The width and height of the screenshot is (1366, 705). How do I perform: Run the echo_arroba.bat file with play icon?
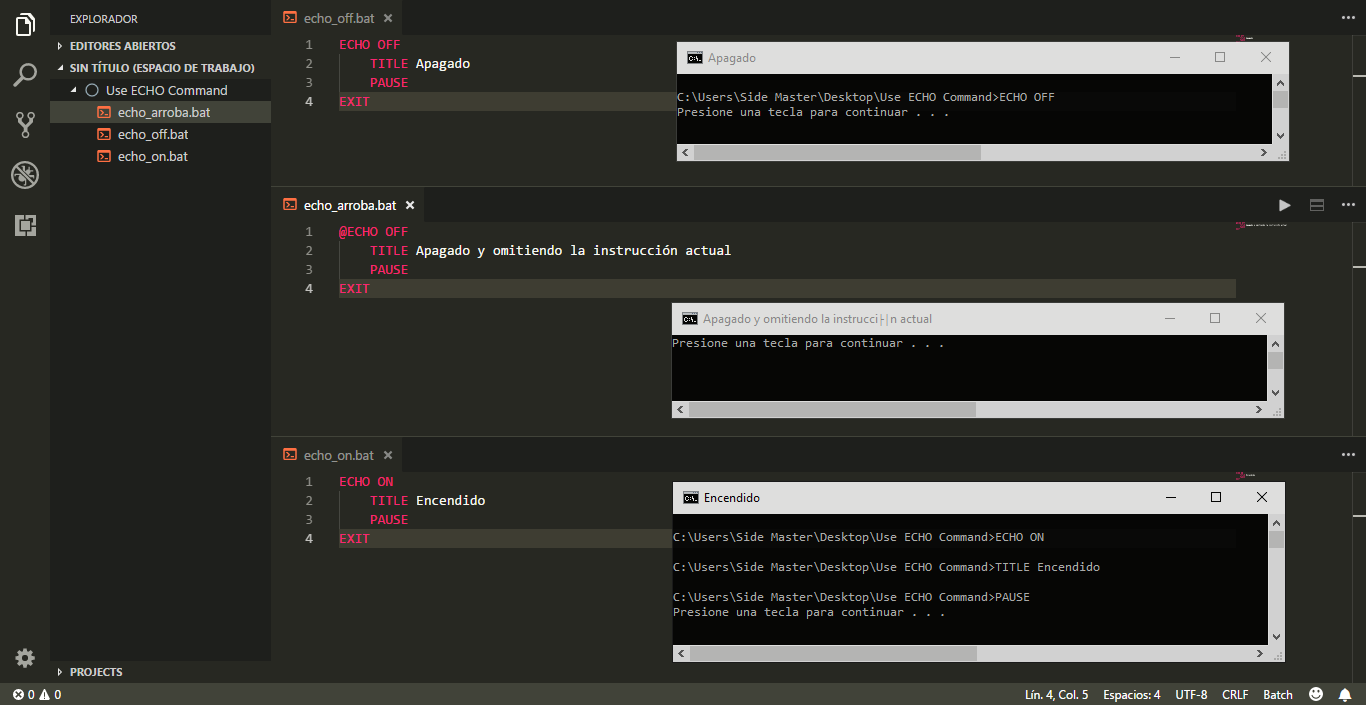click(x=1285, y=205)
